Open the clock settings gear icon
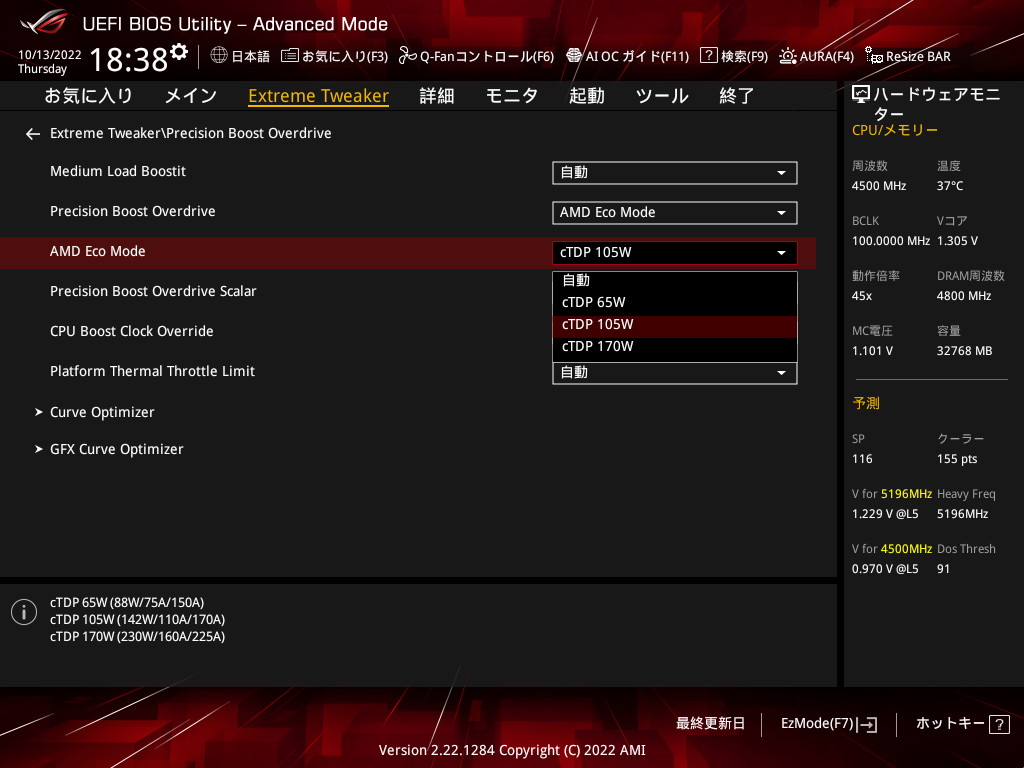Viewport: 1024px width, 768px height. pos(179,52)
